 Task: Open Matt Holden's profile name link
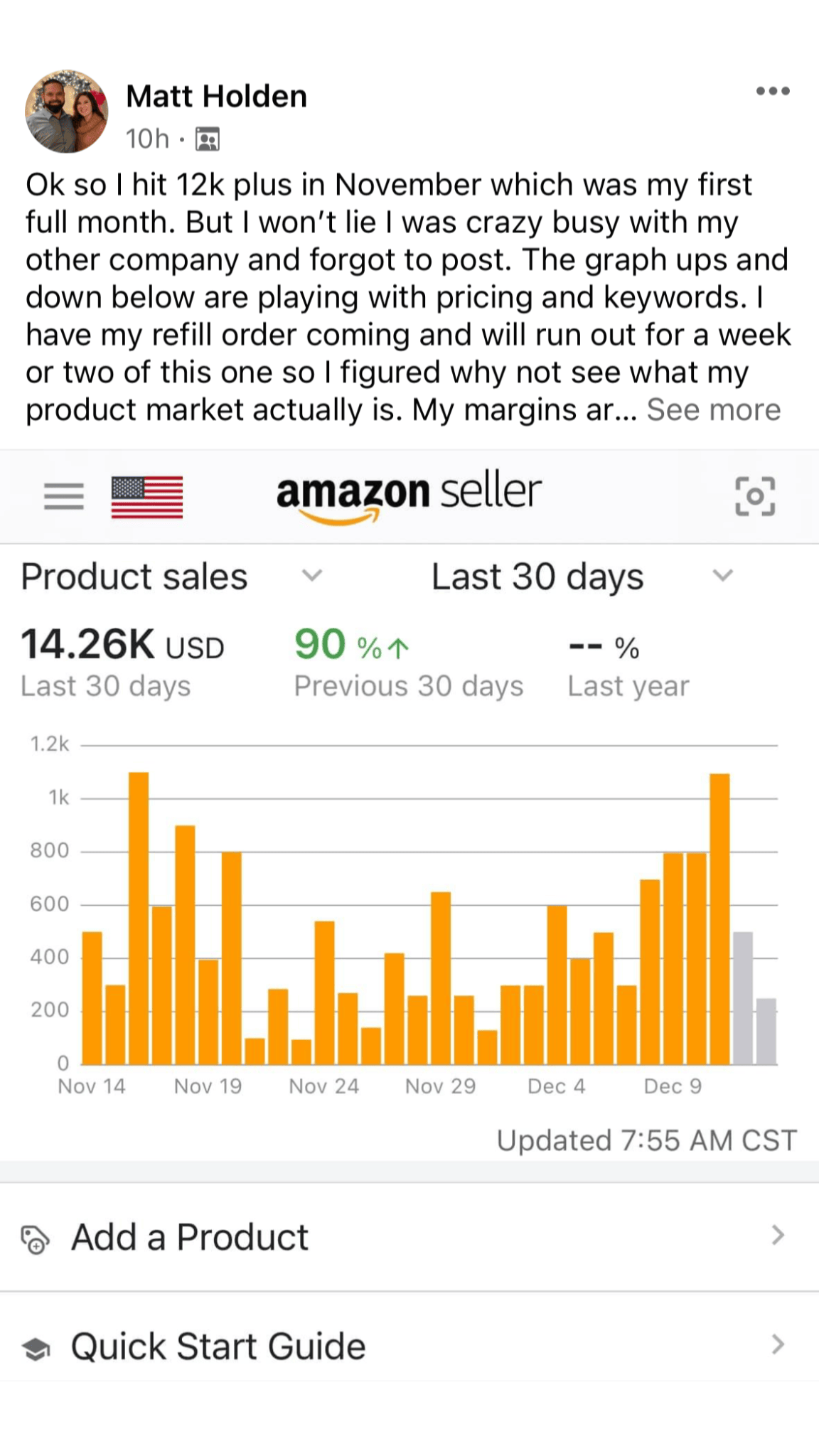[216, 96]
